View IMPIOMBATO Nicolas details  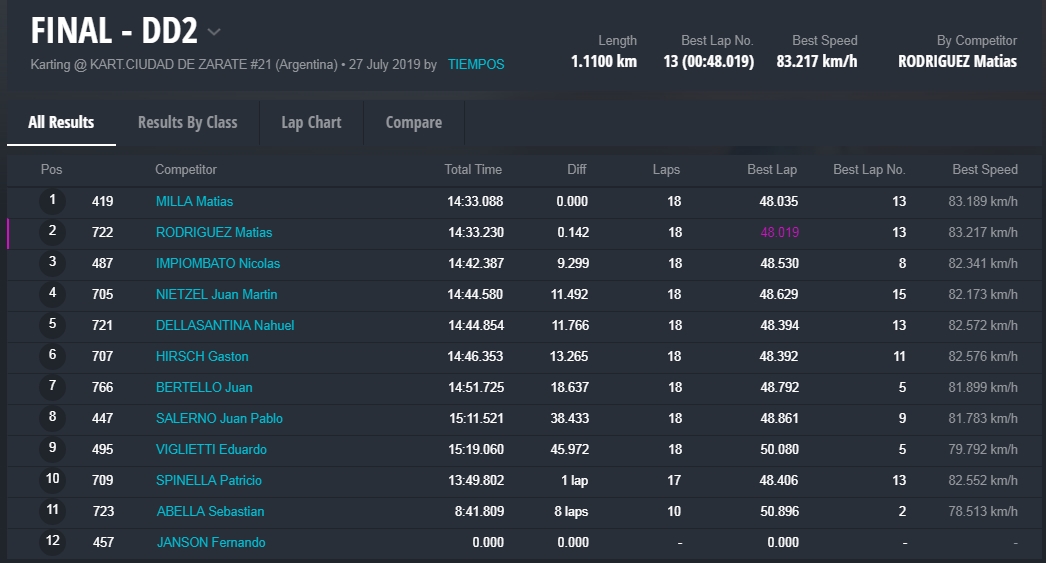pyautogui.click(x=217, y=263)
